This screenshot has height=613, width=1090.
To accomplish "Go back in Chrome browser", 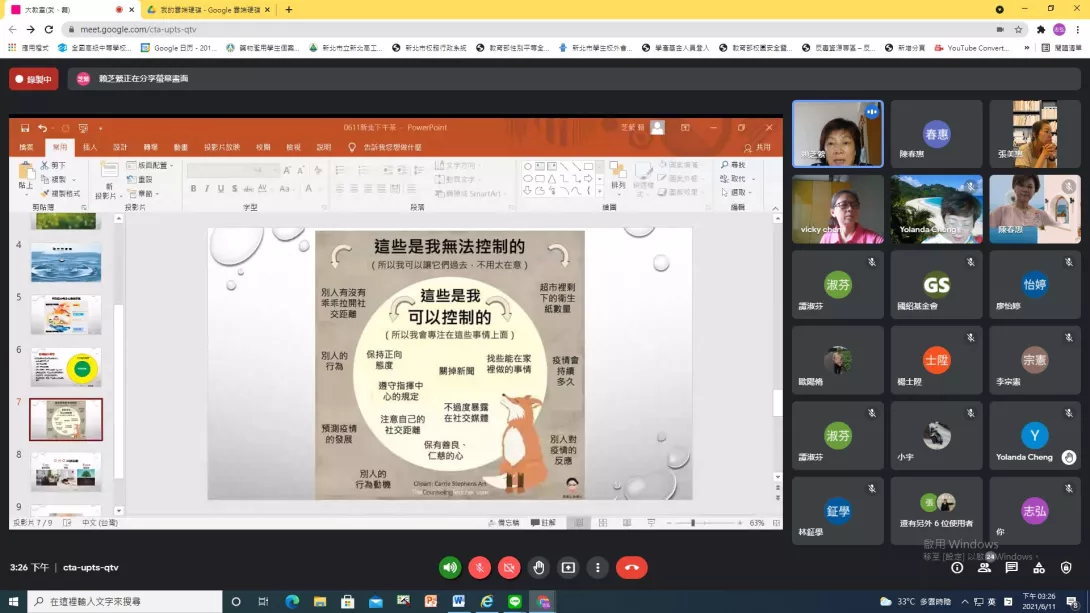I will click(13, 29).
